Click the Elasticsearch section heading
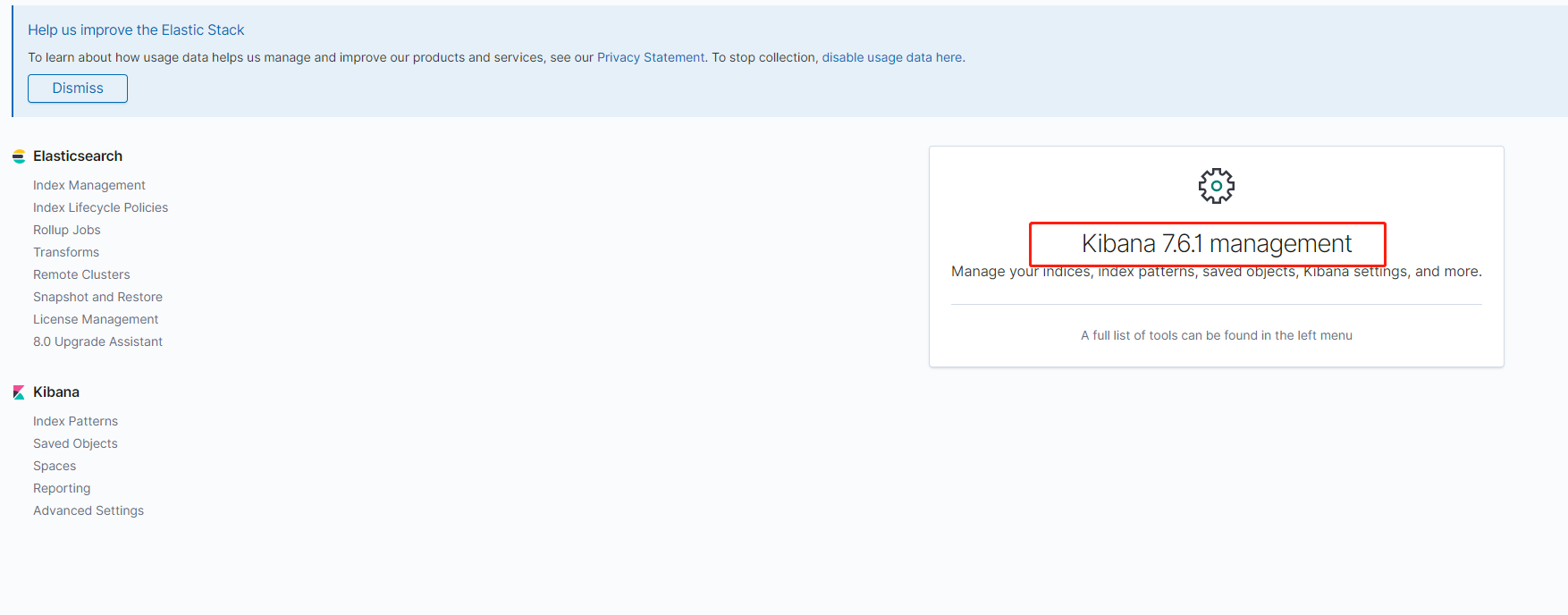 [78, 156]
